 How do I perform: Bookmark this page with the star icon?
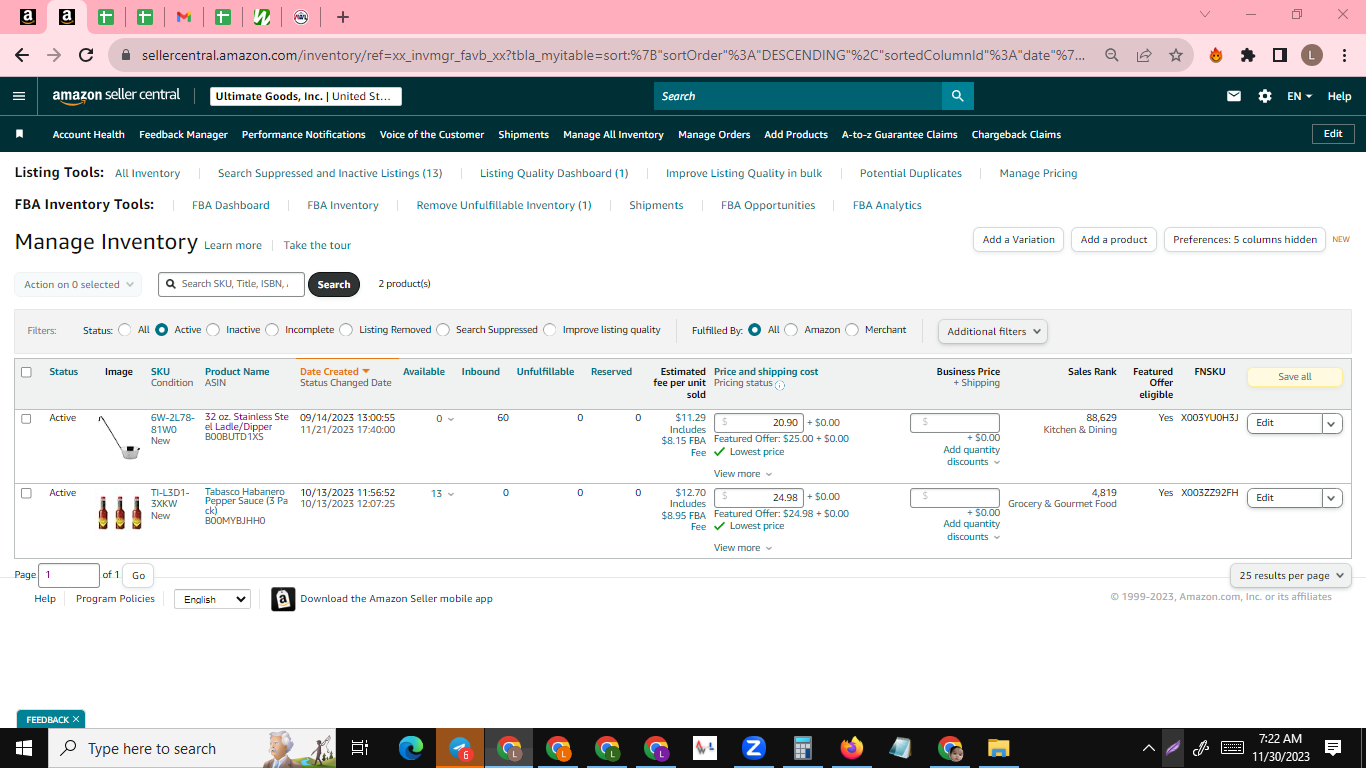tap(1176, 56)
